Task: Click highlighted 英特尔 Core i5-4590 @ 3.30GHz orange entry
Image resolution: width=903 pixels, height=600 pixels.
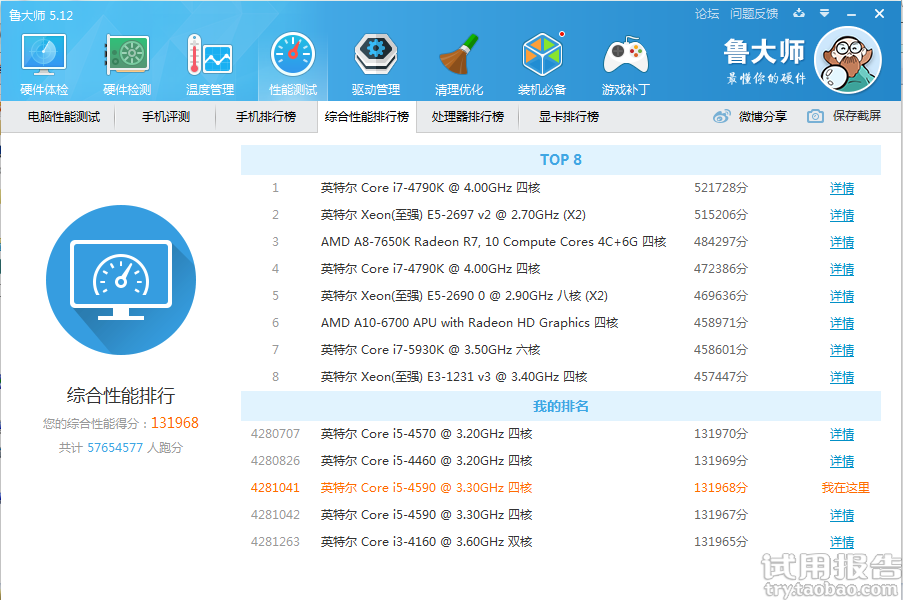Action: (x=426, y=488)
